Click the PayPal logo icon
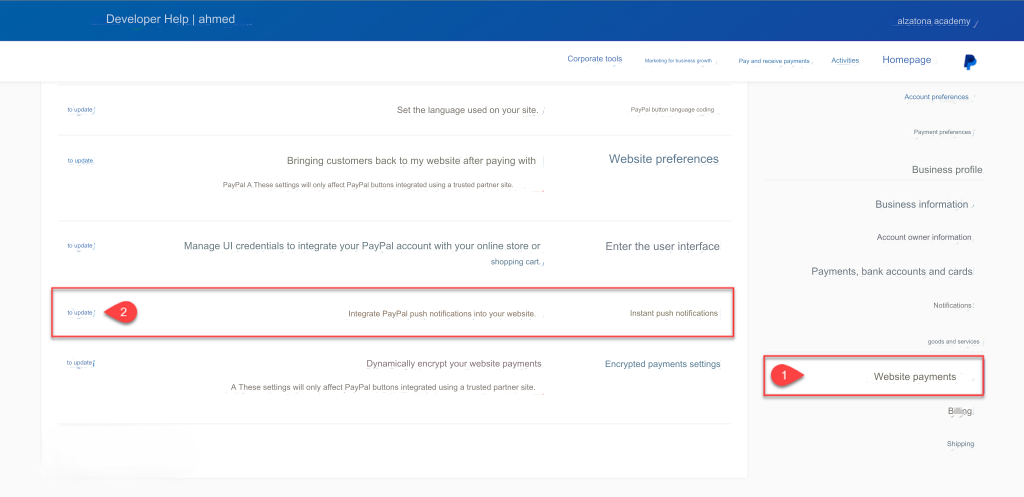 coord(970,62)
